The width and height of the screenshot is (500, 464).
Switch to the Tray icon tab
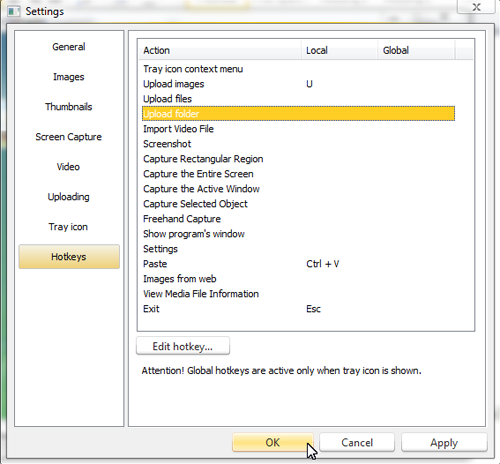pos(69,227)
